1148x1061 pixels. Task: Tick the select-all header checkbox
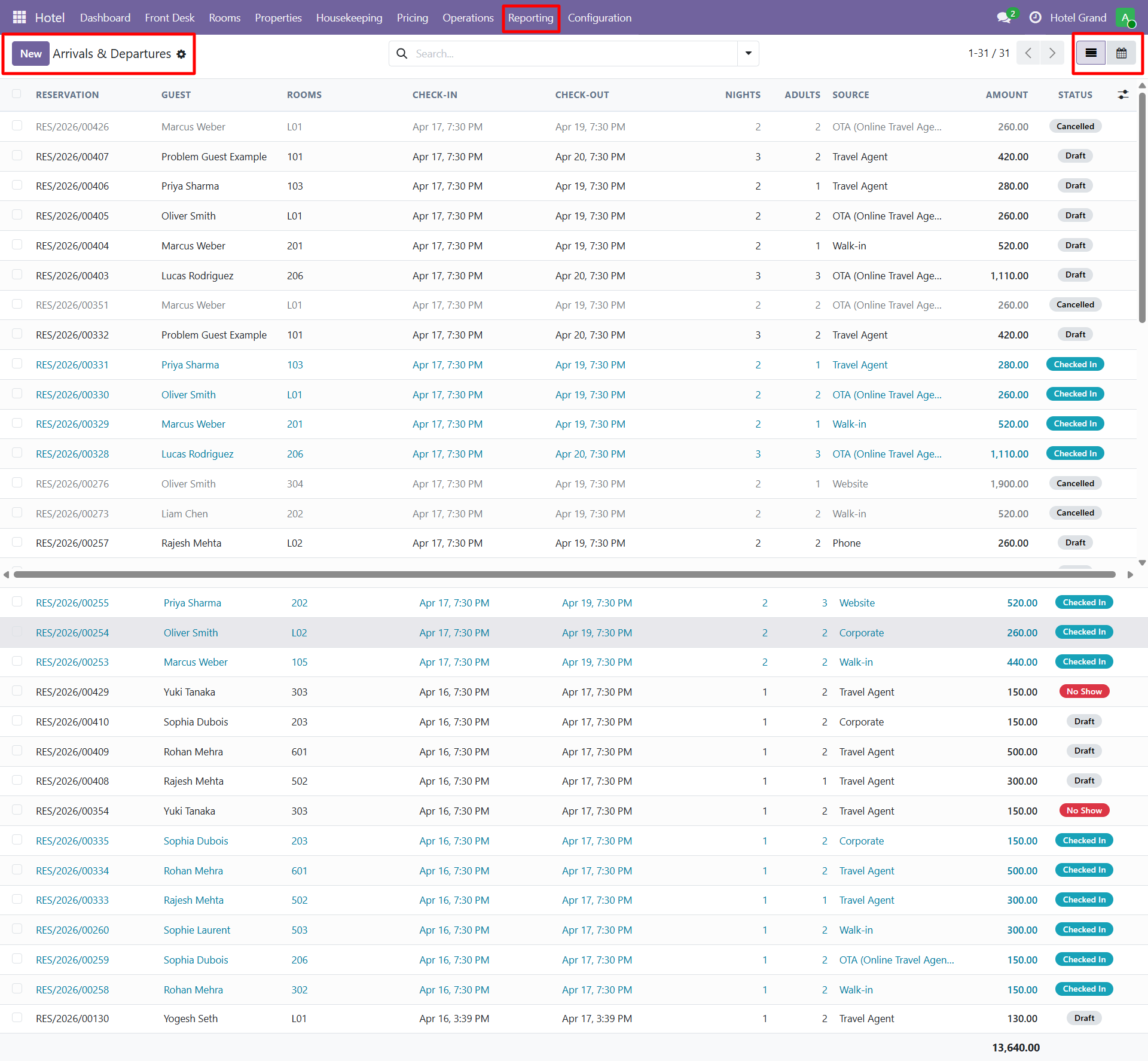[x=17, y=94]
